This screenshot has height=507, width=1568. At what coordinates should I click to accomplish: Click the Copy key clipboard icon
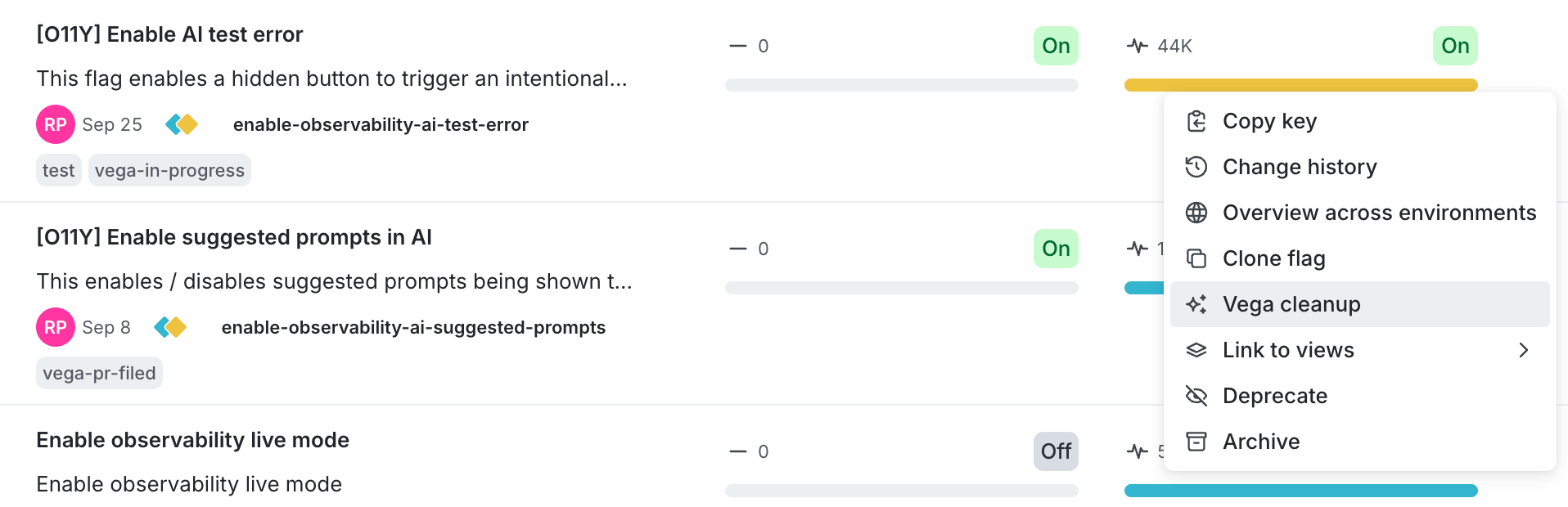[x=1196, y=121]
